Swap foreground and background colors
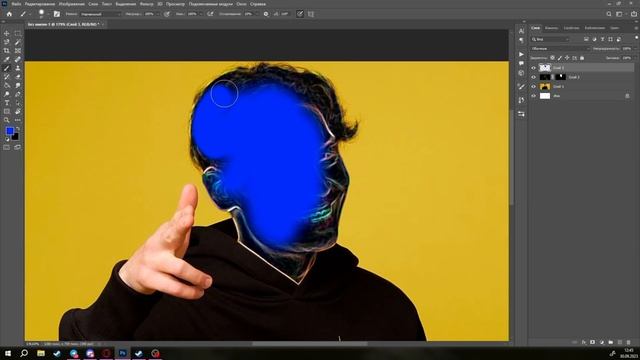 point(17,129)
